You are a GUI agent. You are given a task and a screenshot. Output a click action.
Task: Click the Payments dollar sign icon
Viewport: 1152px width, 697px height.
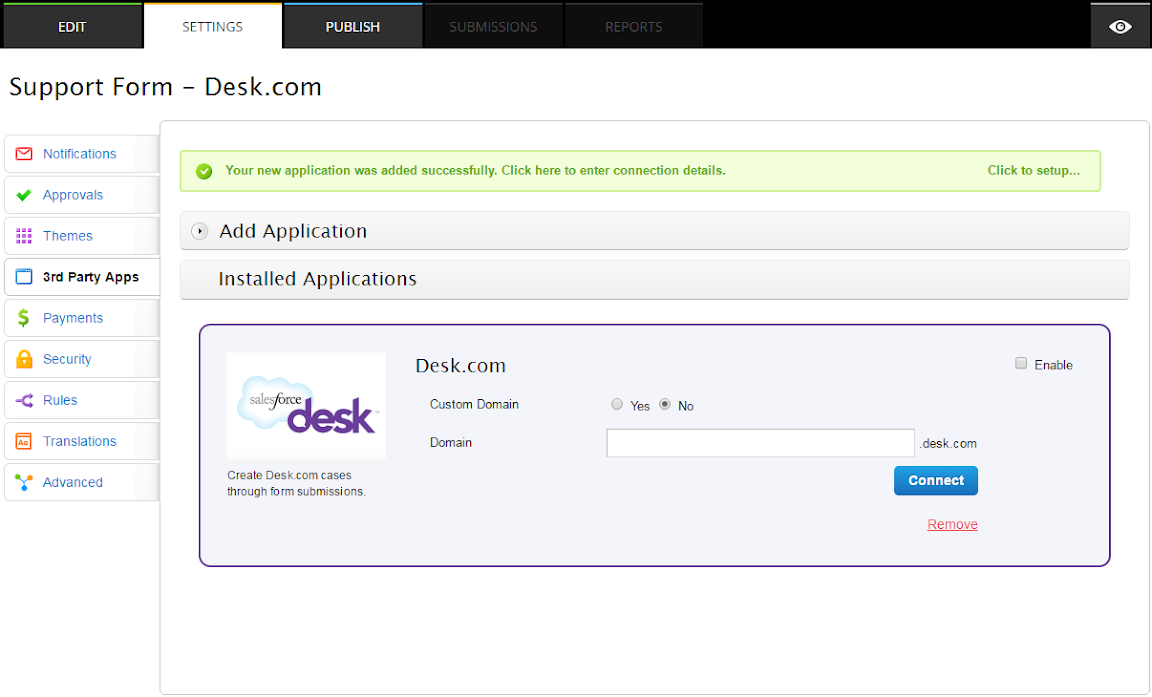(x=24, y=318)
